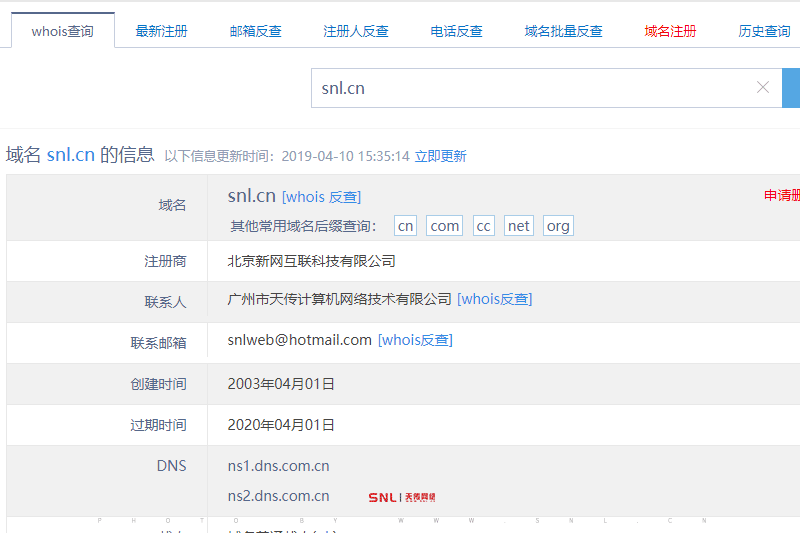
Task: Select the cn suffix button
Action: click(x=405, y=226)
